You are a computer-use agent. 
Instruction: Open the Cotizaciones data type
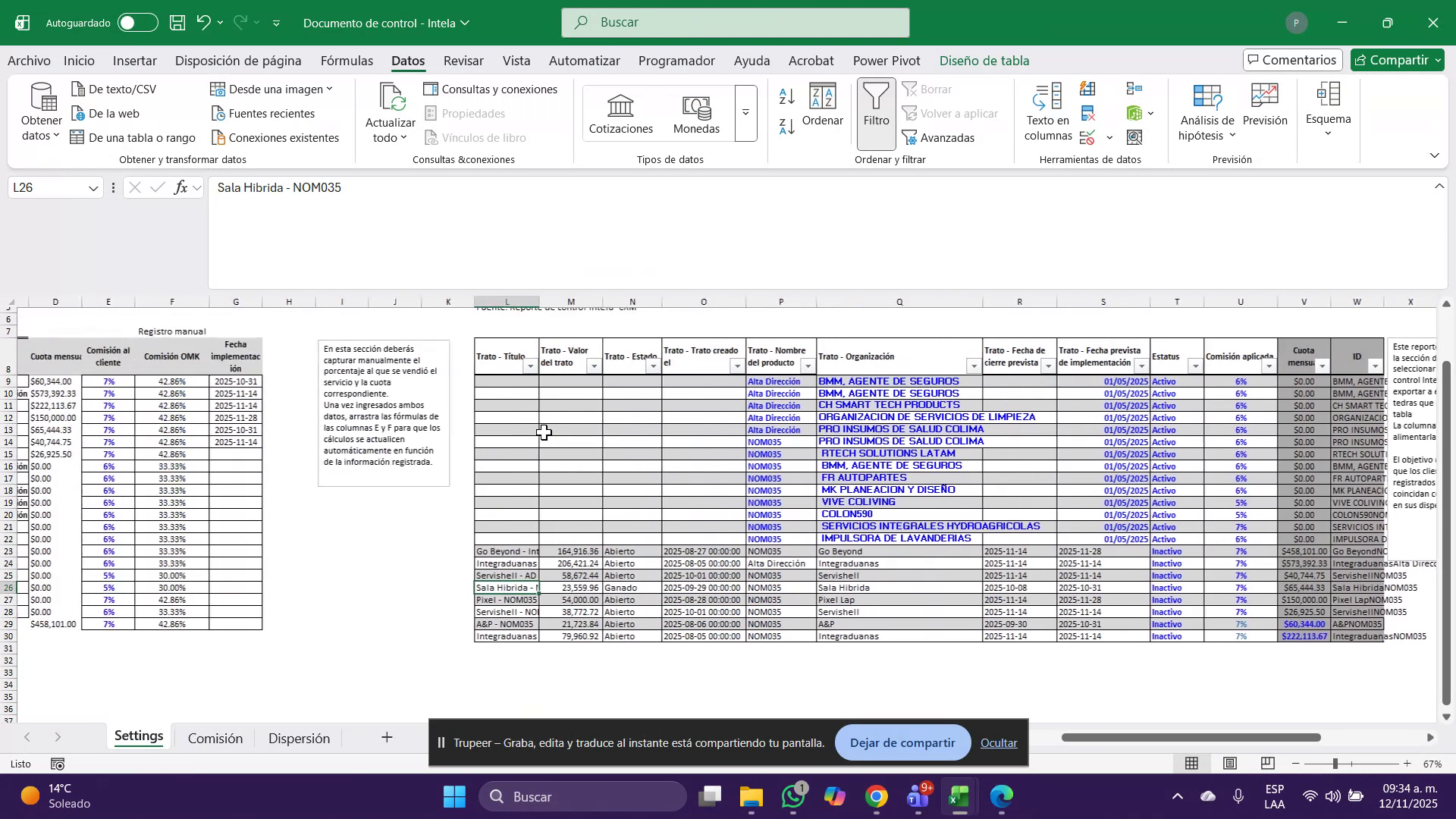pyautogui.click(x=620, y=112)
